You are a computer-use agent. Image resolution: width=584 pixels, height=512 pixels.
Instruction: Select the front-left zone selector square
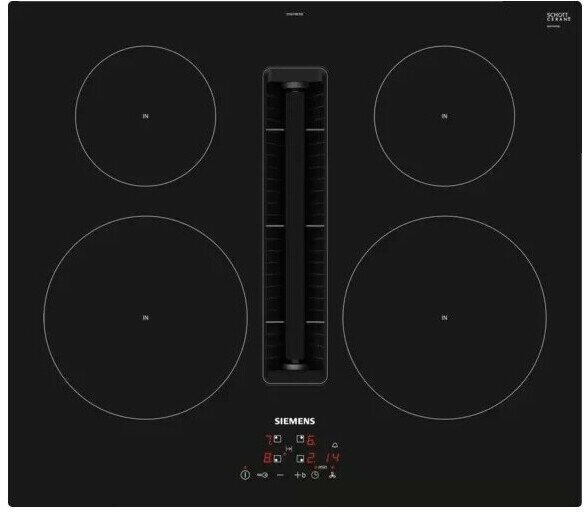tap(277, 458)
